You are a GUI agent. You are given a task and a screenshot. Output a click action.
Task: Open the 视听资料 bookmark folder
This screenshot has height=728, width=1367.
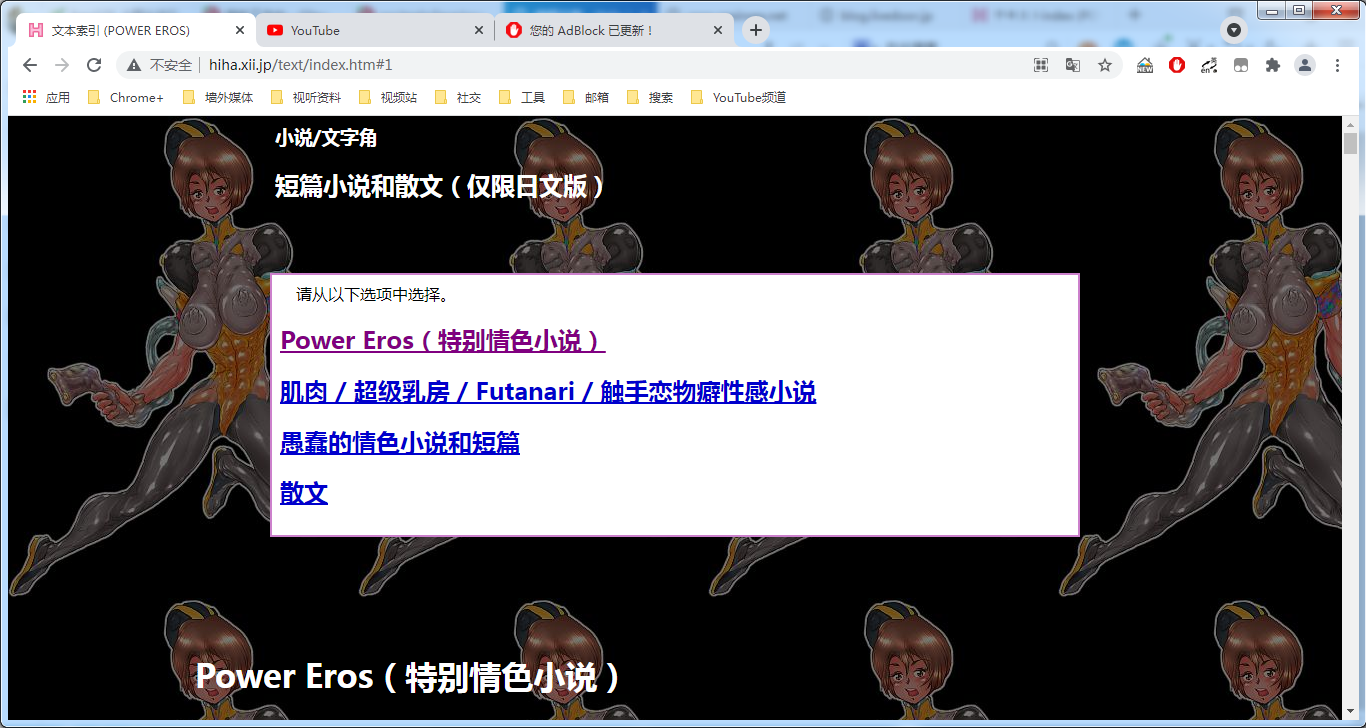305,98
